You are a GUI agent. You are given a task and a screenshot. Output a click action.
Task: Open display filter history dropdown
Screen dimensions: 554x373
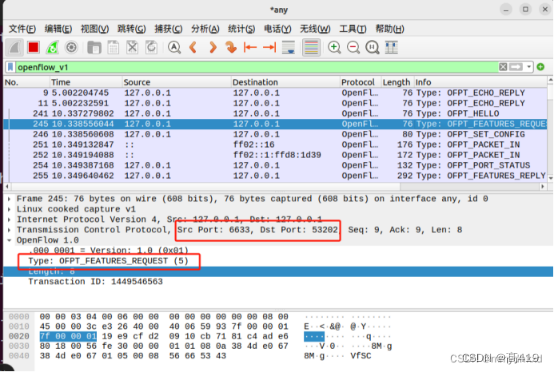pos(529,67)
